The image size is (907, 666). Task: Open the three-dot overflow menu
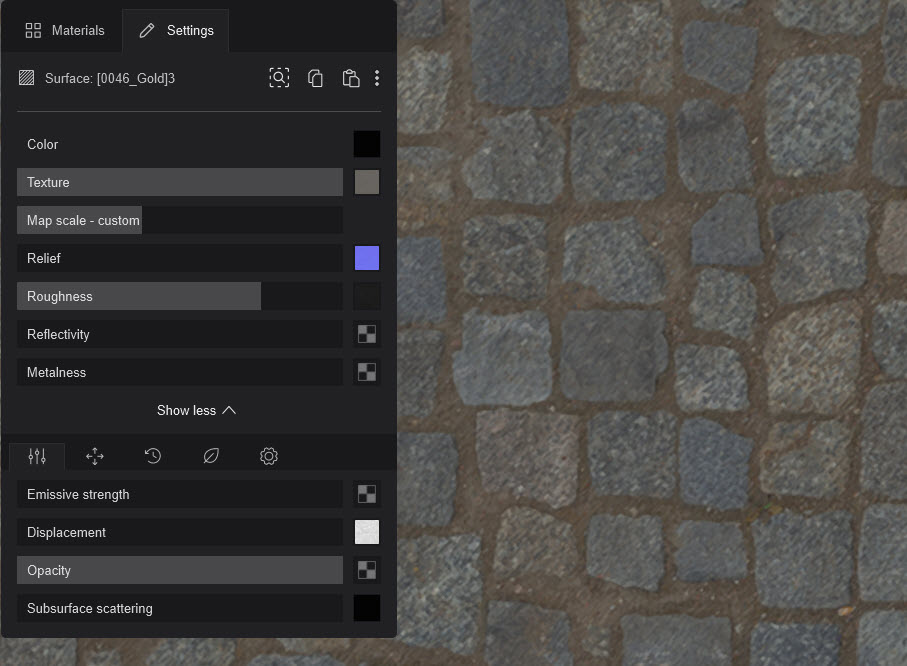pyautogui.click(x=377, y=77)
